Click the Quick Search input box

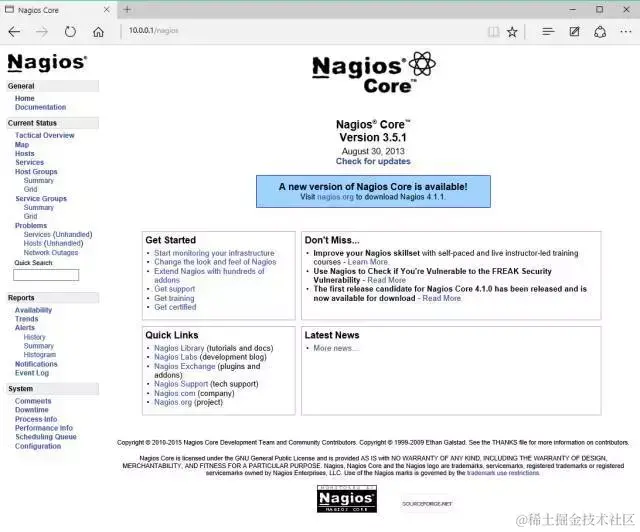point(46,275)
